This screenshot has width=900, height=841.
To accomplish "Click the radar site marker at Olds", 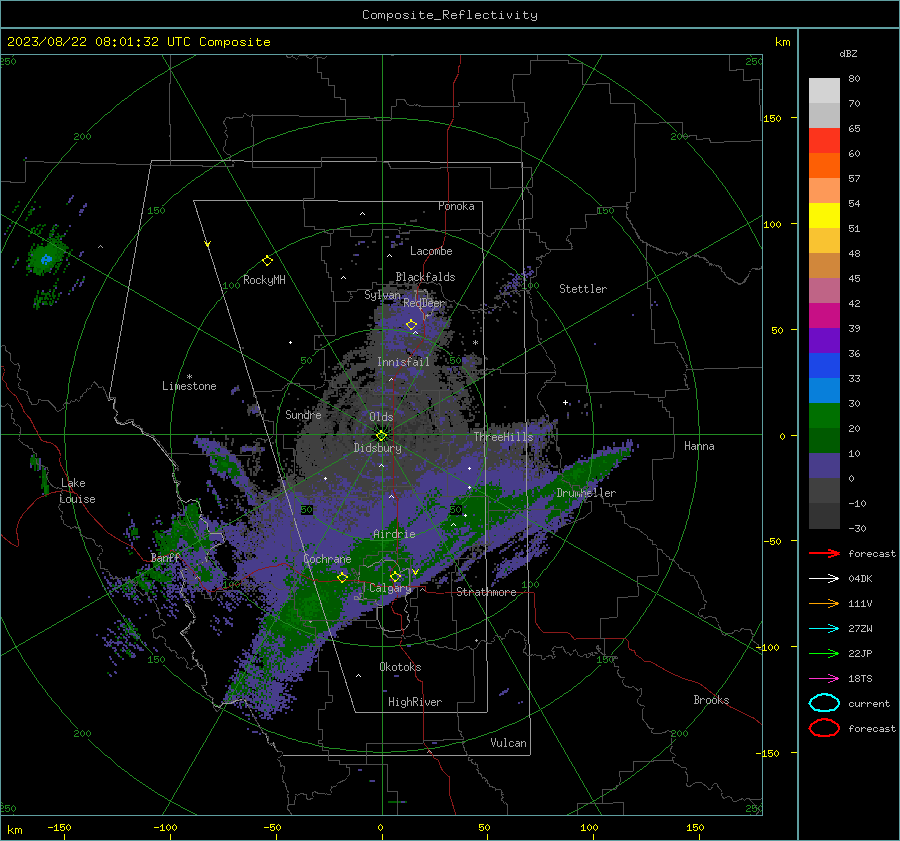I will 382,435.
